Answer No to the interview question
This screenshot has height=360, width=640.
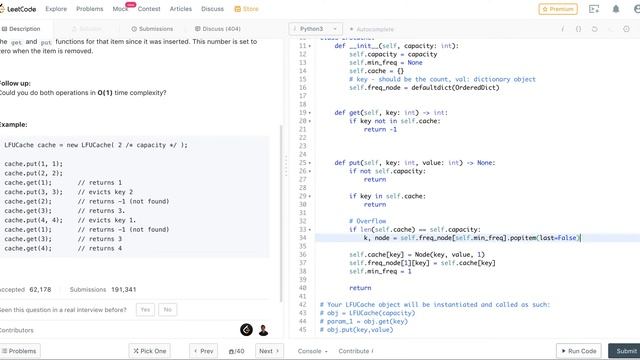tap(168, 310)
